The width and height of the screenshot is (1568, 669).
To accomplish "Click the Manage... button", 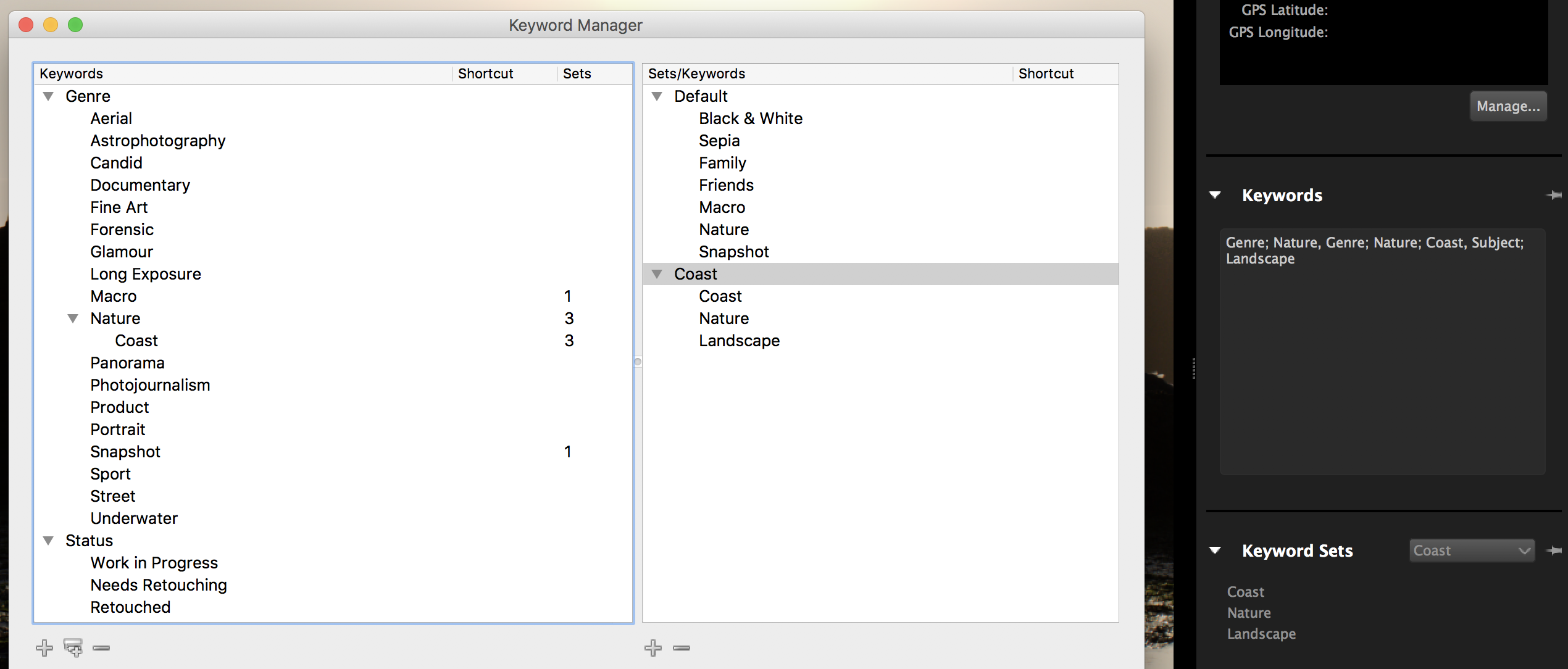I will (1508, 106).
